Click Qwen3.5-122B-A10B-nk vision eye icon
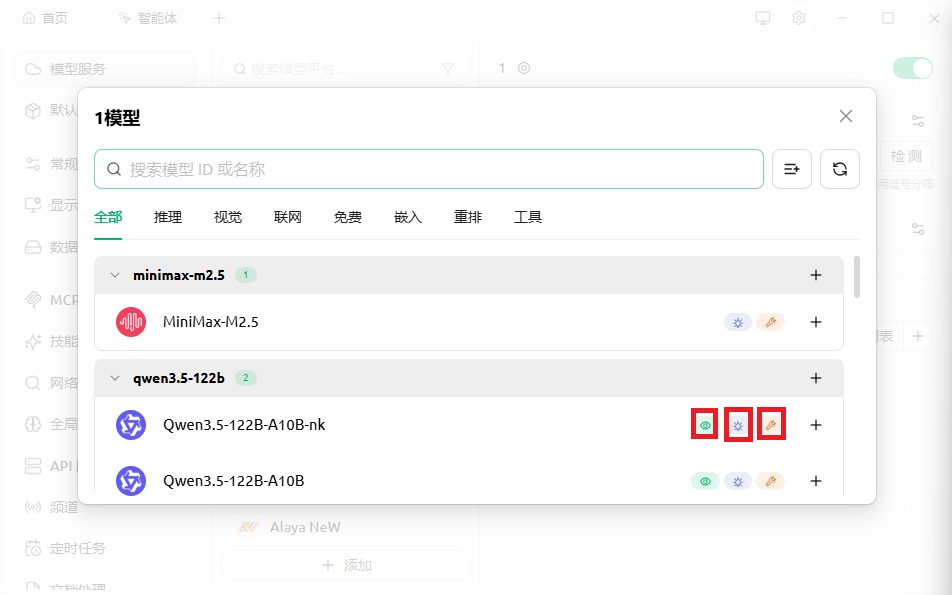952x595 pixels. click(705, 425)
